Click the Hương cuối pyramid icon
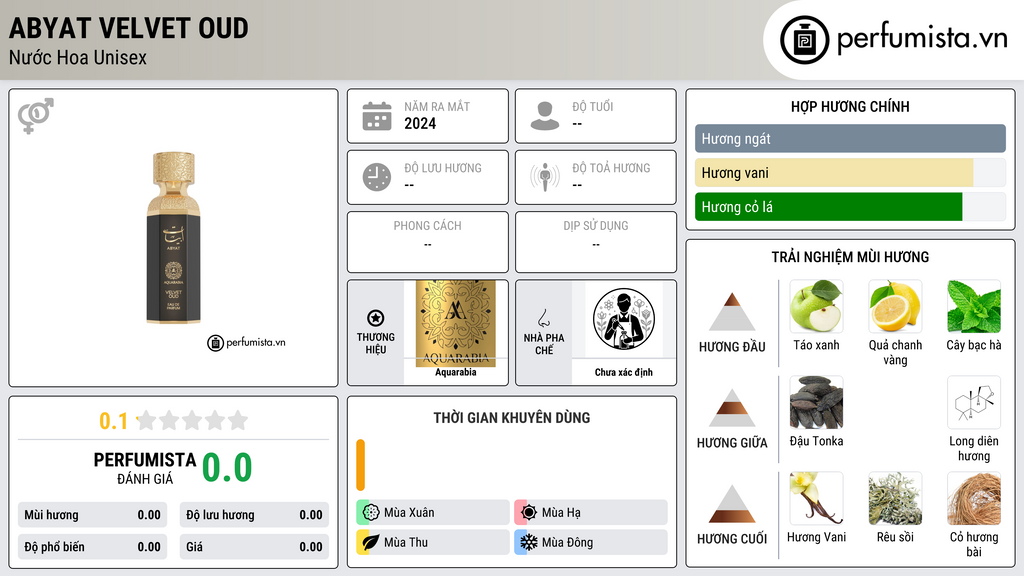 732,504
